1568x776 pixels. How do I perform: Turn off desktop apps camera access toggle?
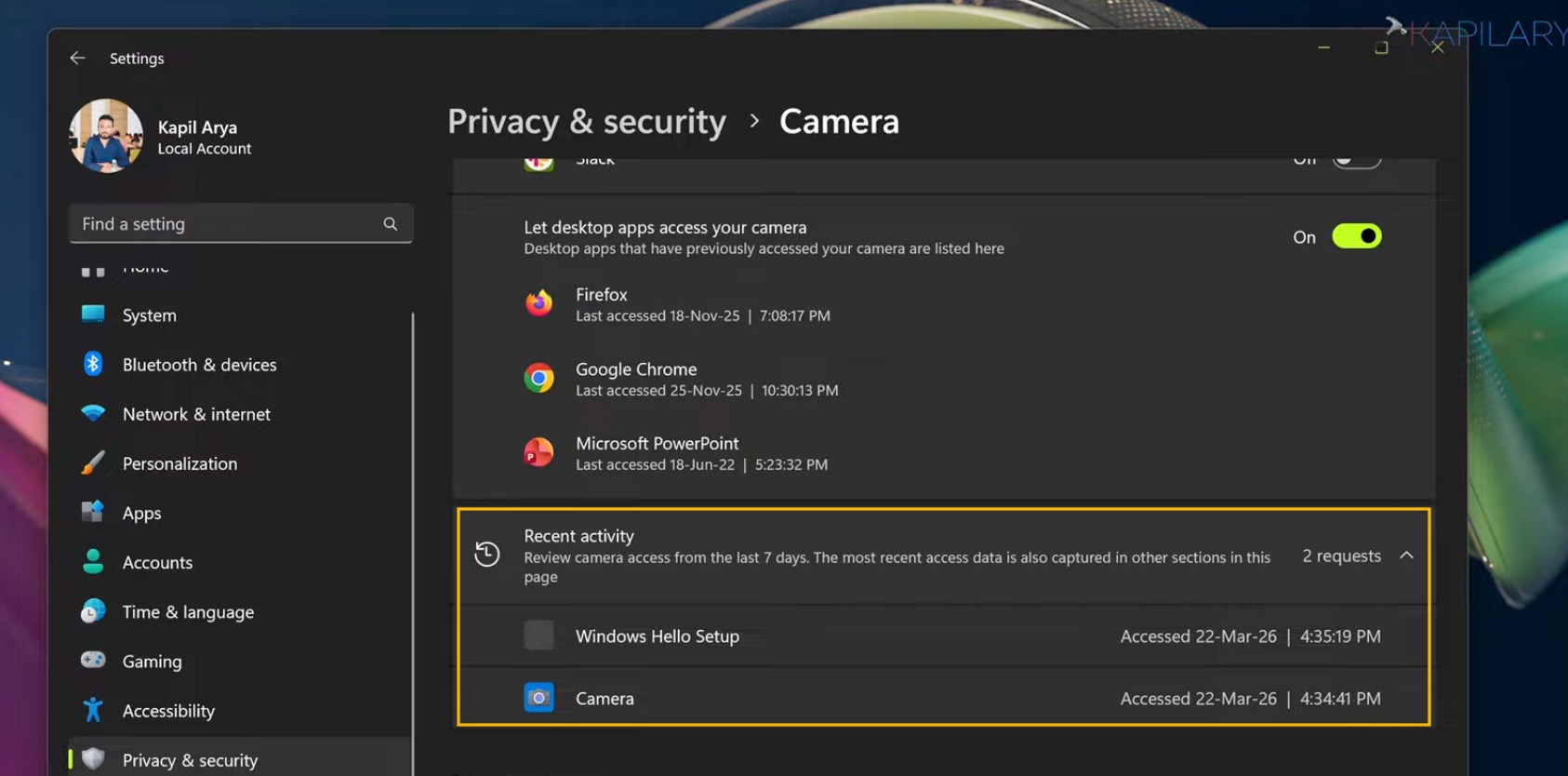click(1357, 236)
